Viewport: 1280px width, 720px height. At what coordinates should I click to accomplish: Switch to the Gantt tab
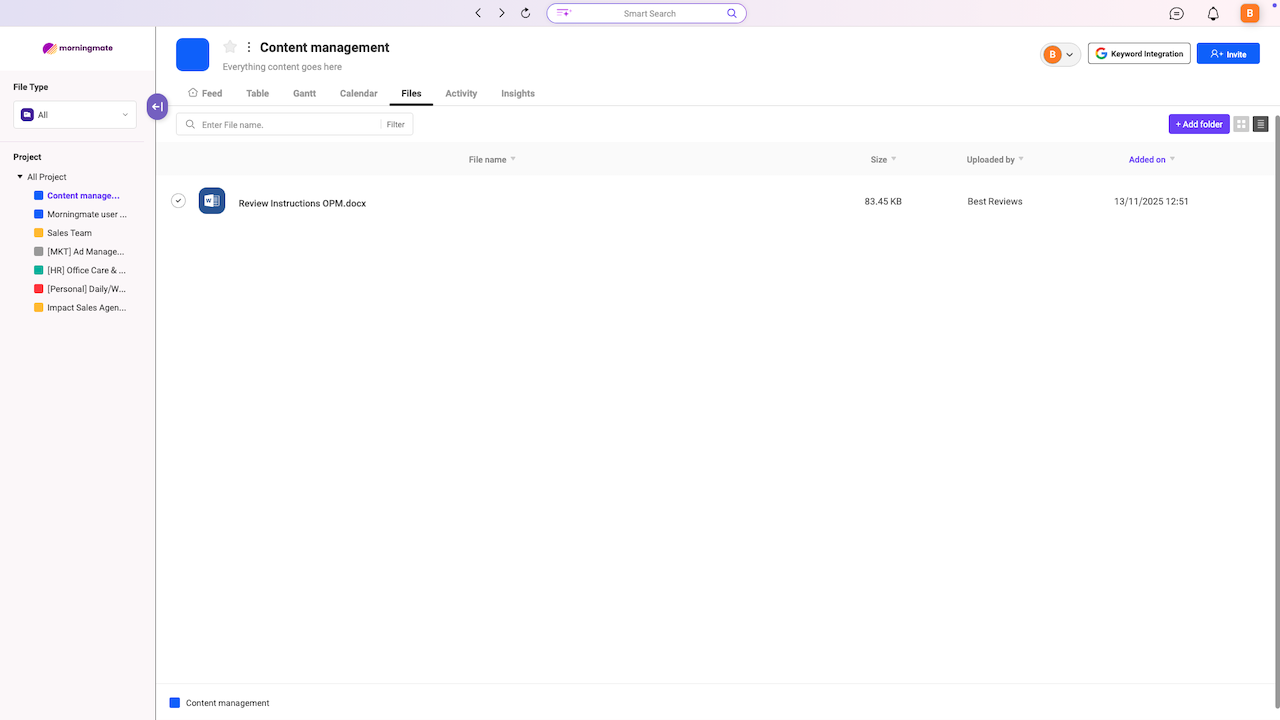point(304,93)
